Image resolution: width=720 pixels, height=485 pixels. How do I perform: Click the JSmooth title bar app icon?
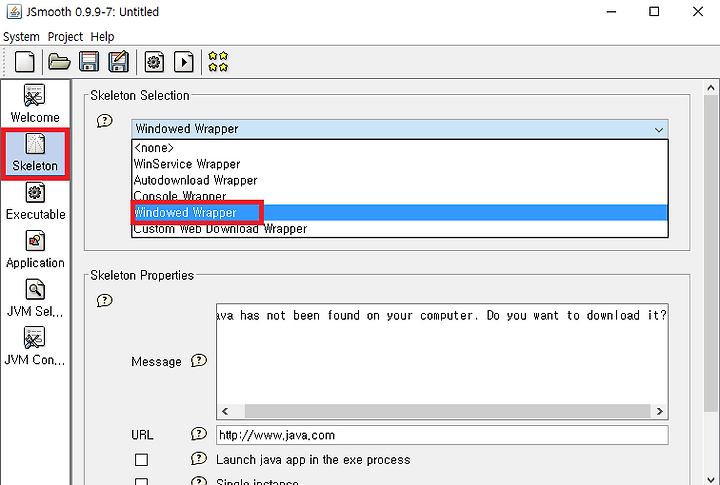[x=14, y=11]
